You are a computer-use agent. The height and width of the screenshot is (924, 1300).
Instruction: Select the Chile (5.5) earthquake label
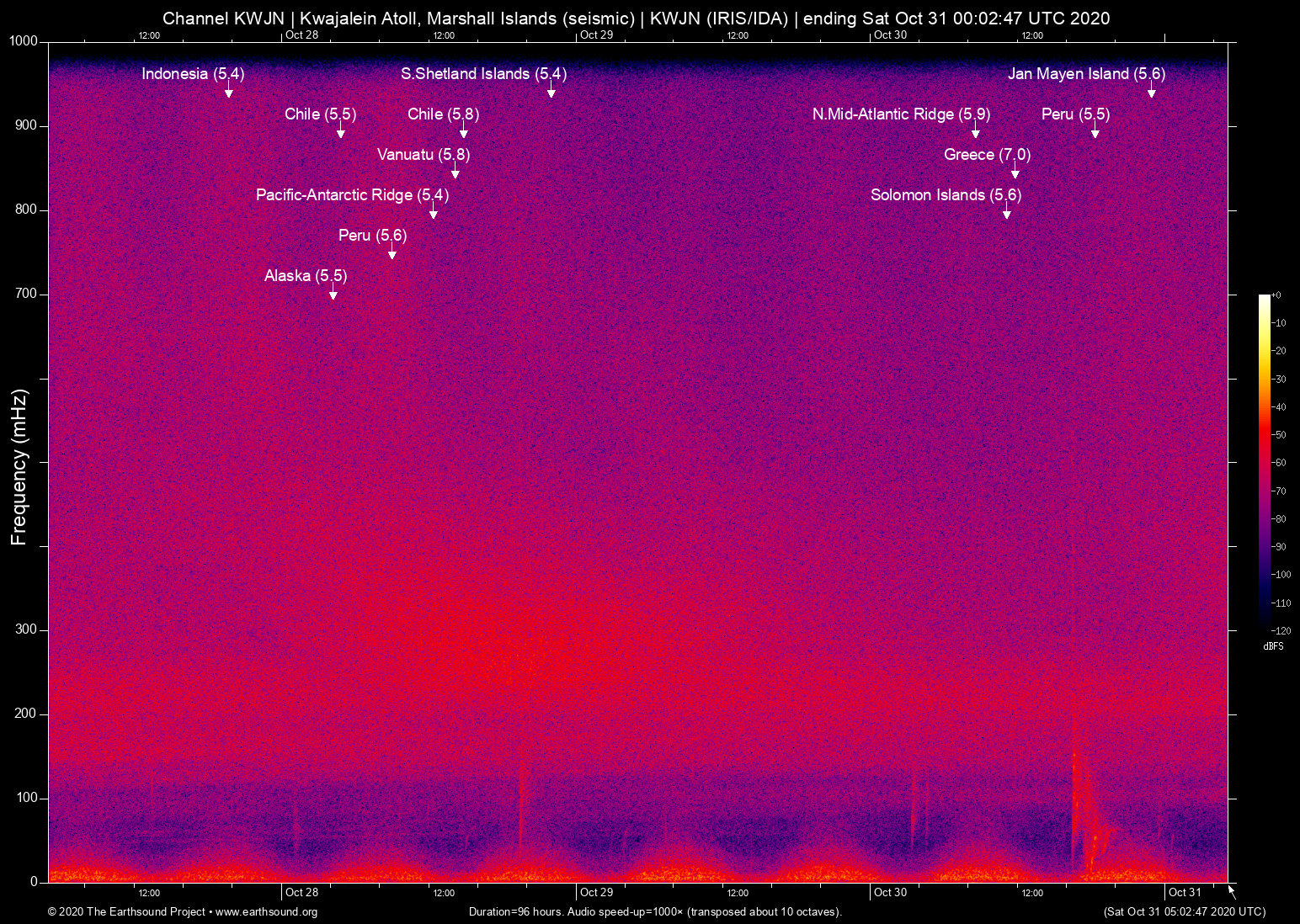pyautogui.click(x=320, y=114)
